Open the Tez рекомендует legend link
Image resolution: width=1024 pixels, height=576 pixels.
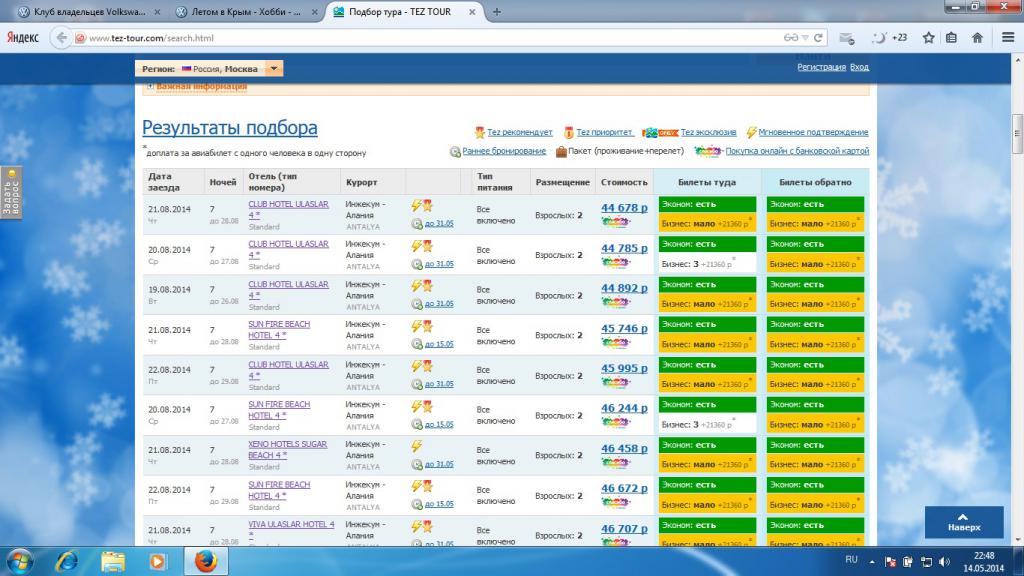[520, 132]
